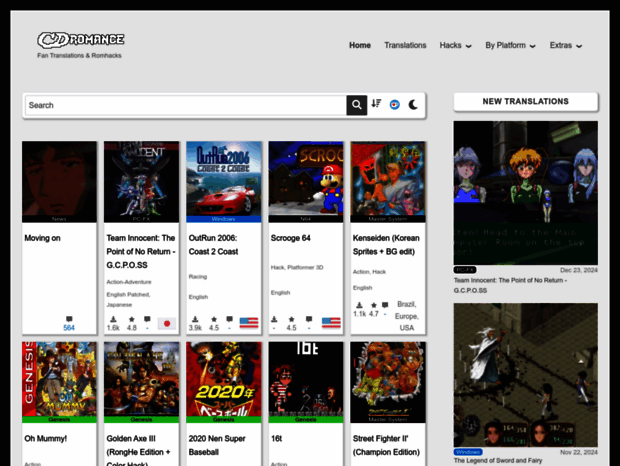Open the Translations menu item

(x=405, y=45)
